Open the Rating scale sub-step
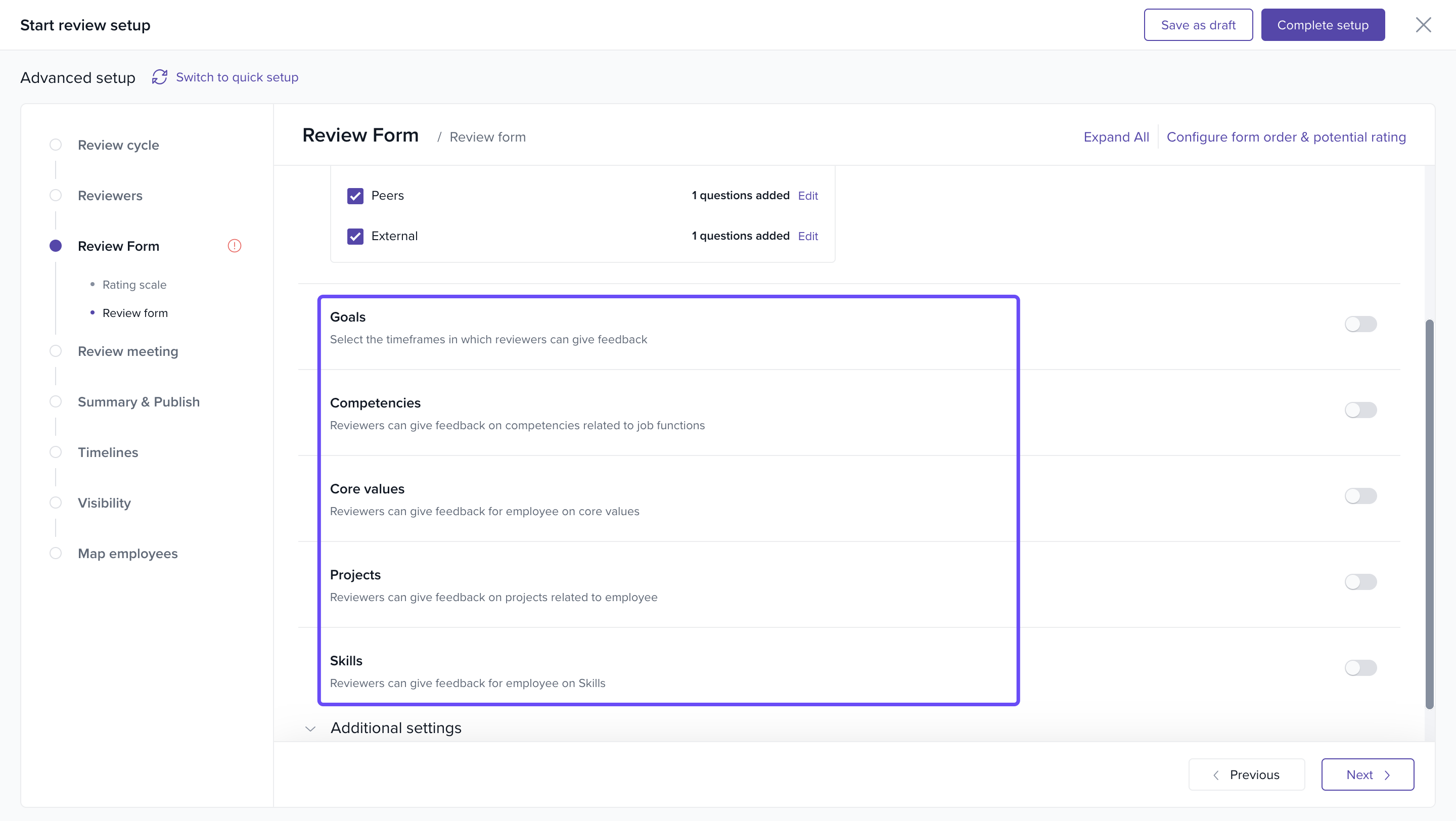The image size is (1456, 821). click(x=134, y=285)
